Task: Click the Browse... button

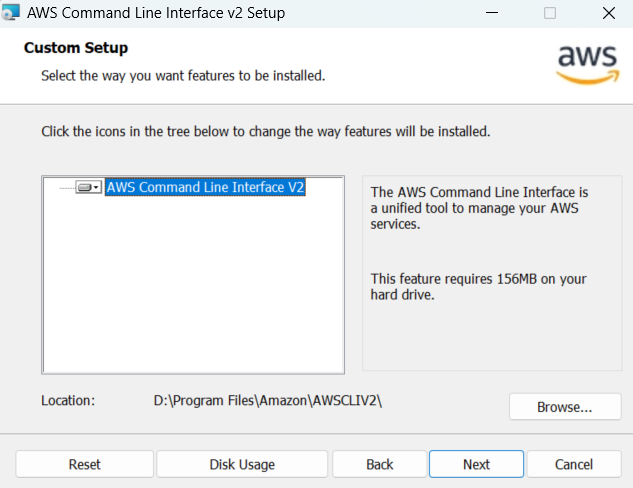Action: click(565, 407)
